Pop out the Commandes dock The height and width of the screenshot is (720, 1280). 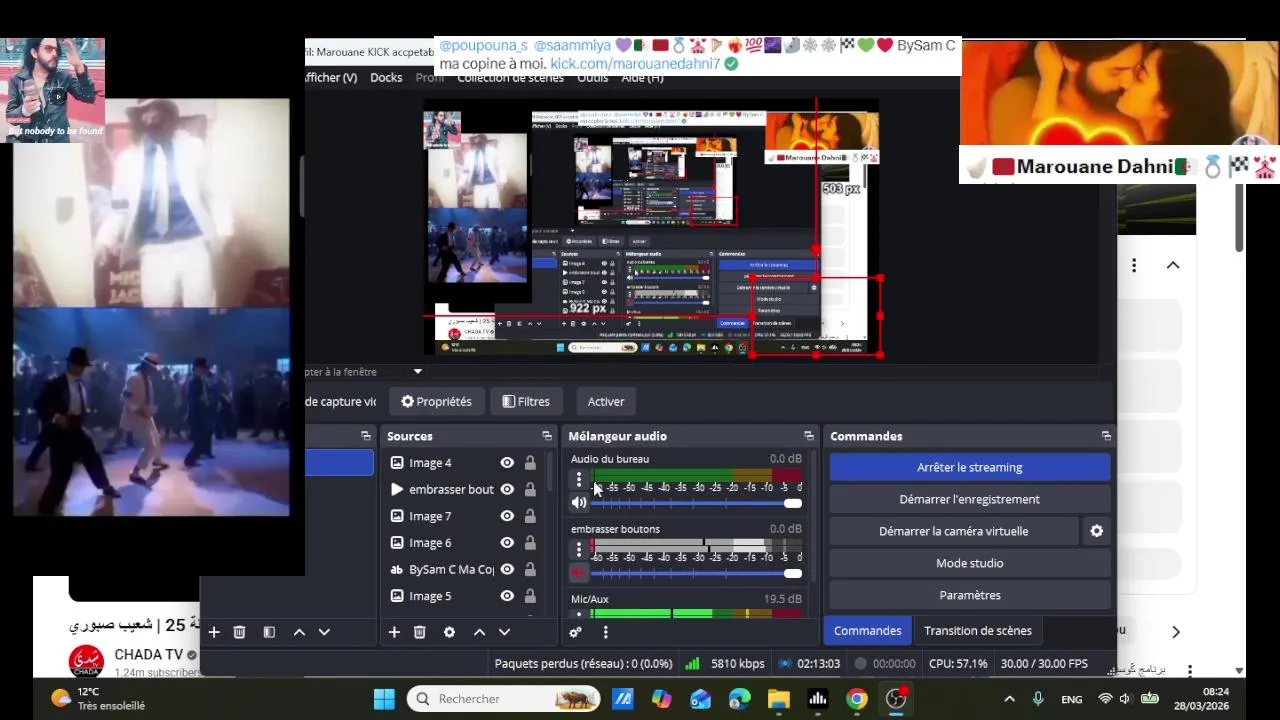(x=1106, y=436)
